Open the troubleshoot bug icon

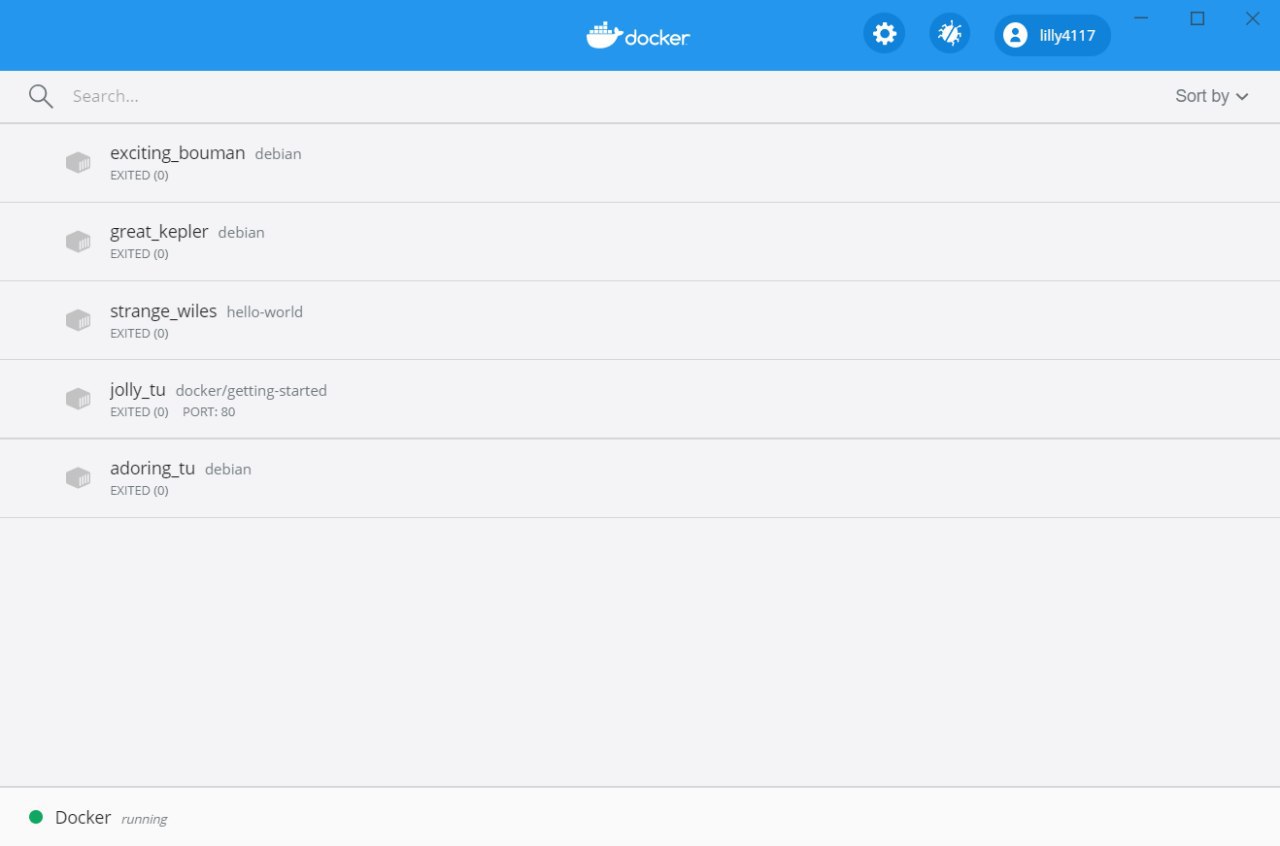point(949,34)
